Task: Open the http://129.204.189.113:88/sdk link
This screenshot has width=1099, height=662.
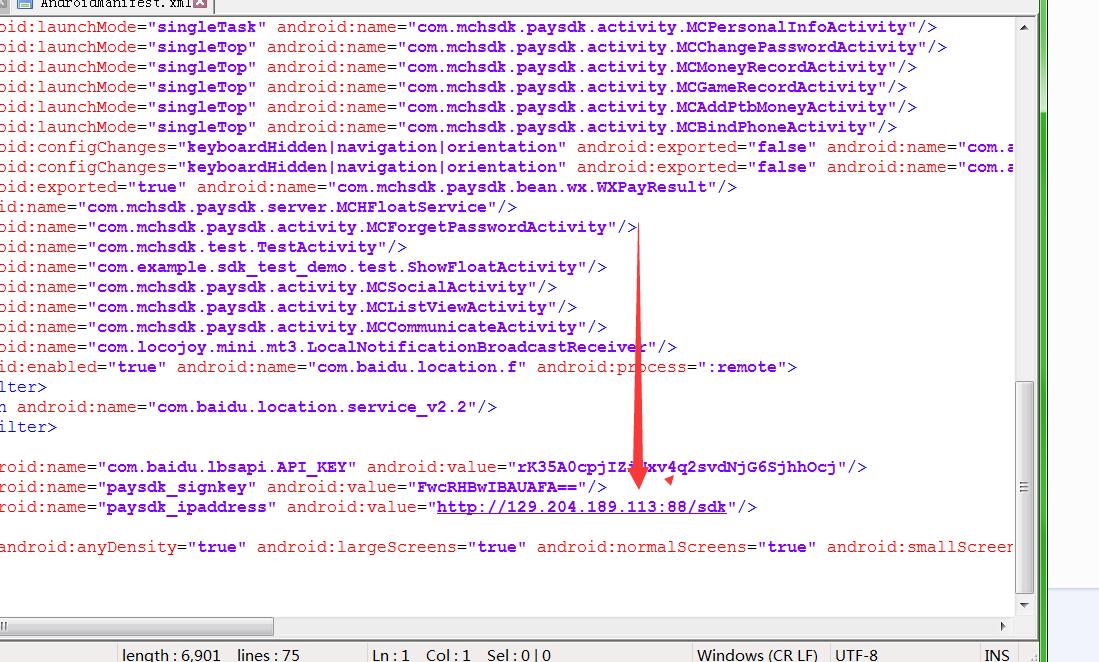Action: 581,507
